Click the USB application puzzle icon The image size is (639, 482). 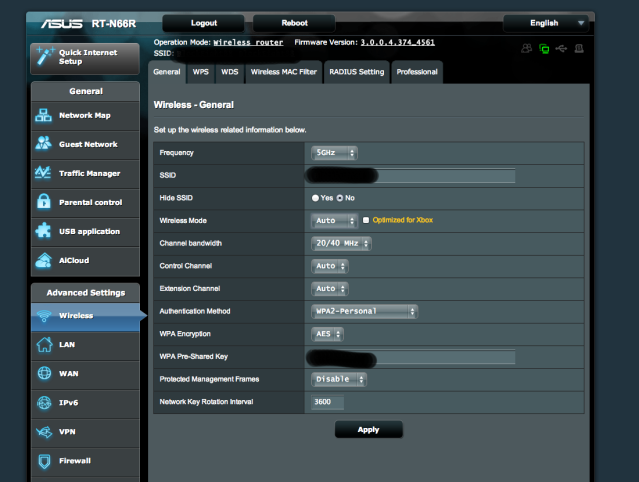click(x=43, y=230)
